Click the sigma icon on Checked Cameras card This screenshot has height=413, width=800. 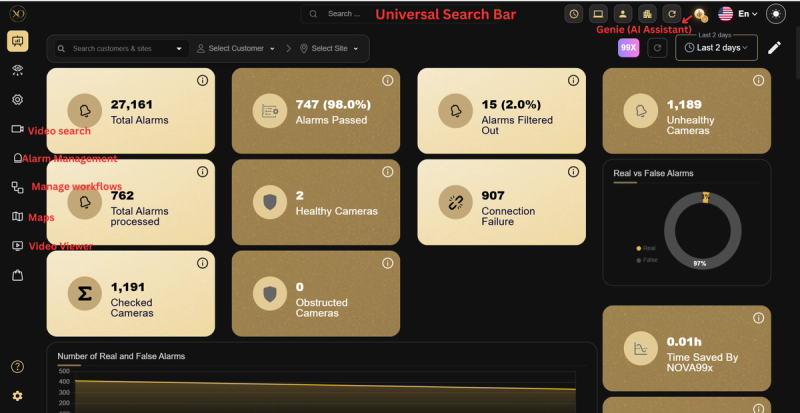click(x=85, y=294)
